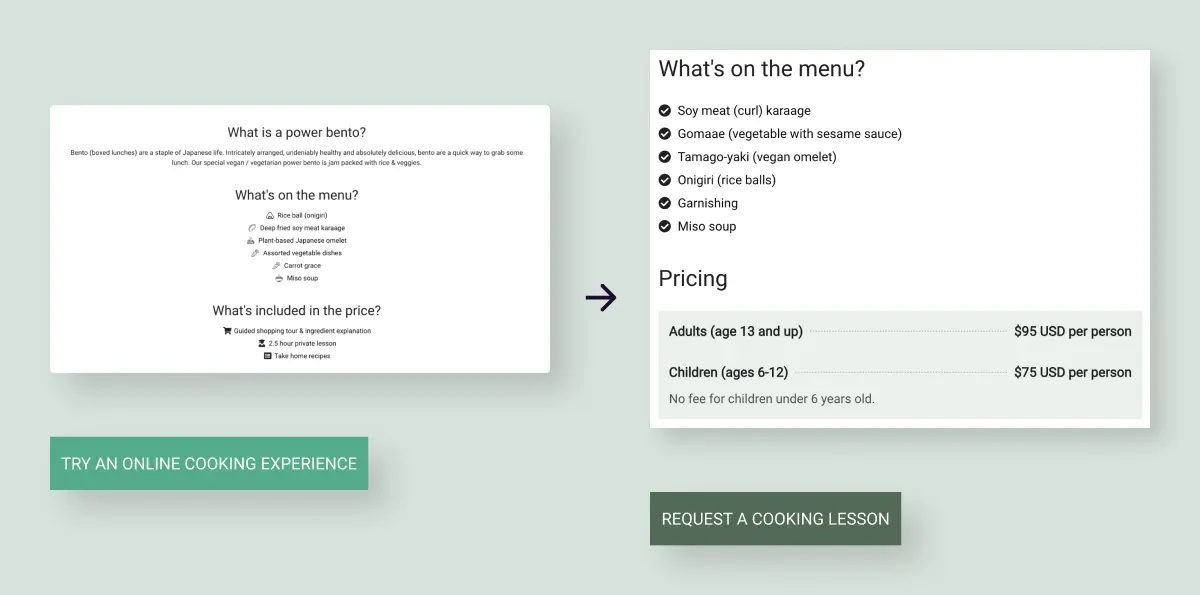Click Request a Cooking Lesson button

tap(775, 518)
